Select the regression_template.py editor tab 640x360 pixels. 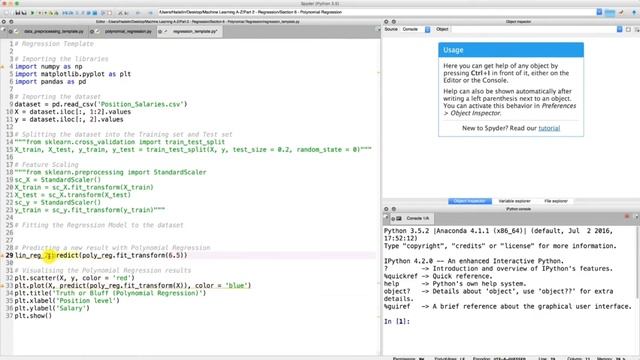point(195,31)
